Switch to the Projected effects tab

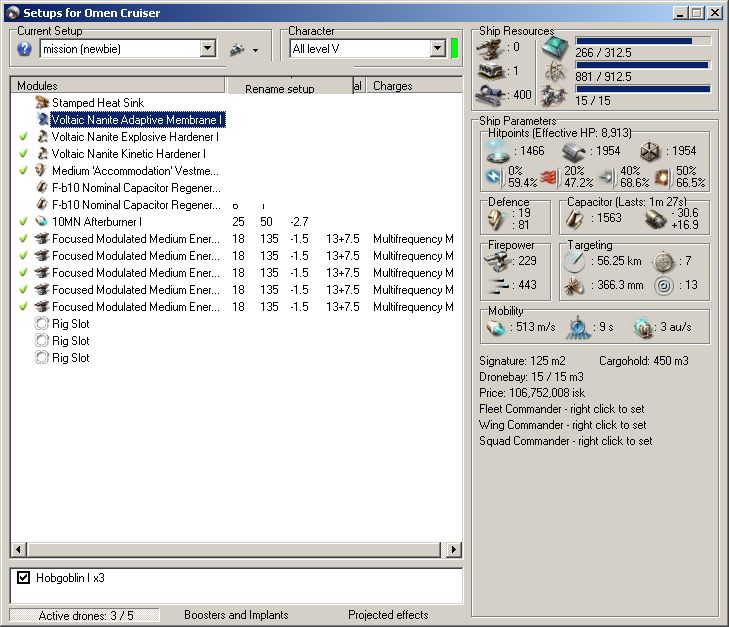pyautogui.click(x=388, y=615)
